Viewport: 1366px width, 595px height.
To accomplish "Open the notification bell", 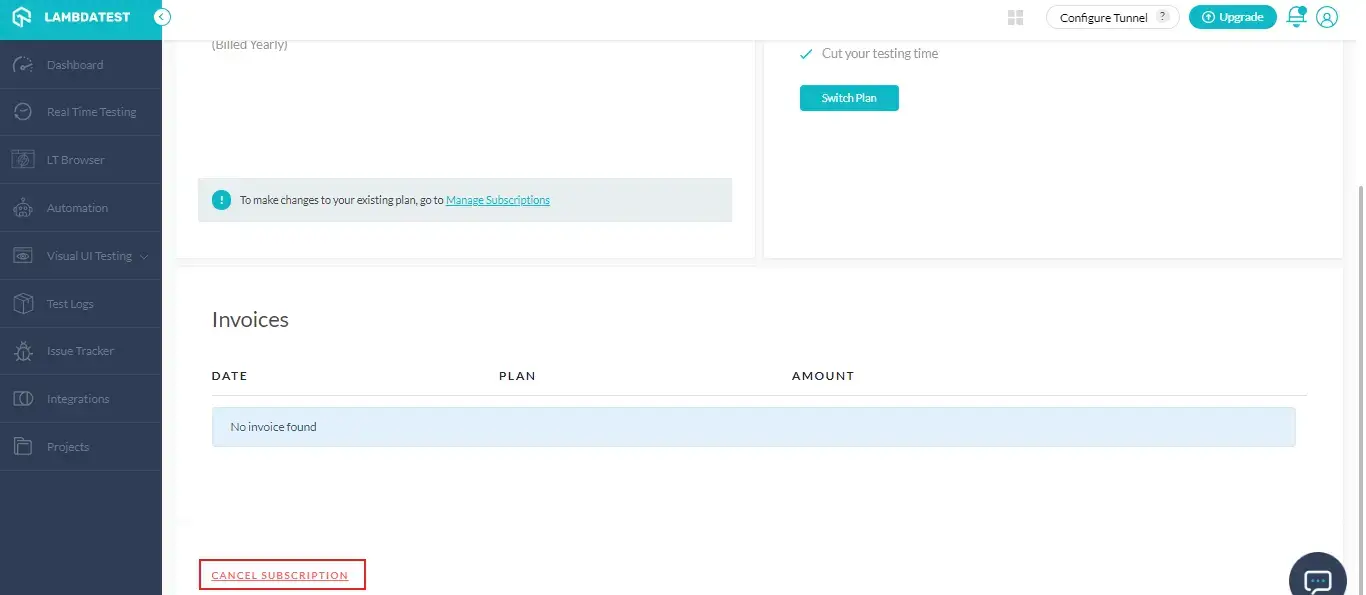I will pyautogui.click(x=1296, y=16).
